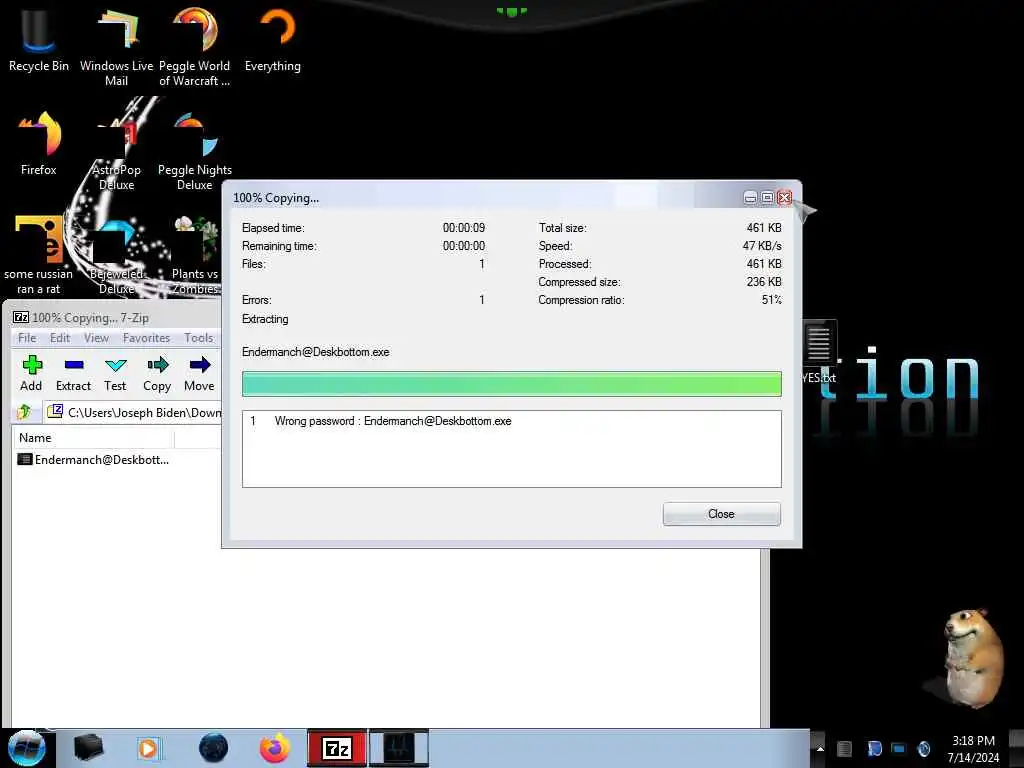Select the some russian ran a rat icon

[39, 255]
